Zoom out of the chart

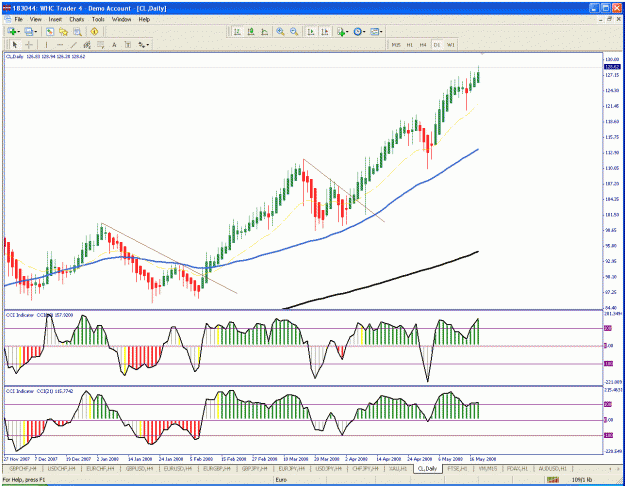[294, 31]
